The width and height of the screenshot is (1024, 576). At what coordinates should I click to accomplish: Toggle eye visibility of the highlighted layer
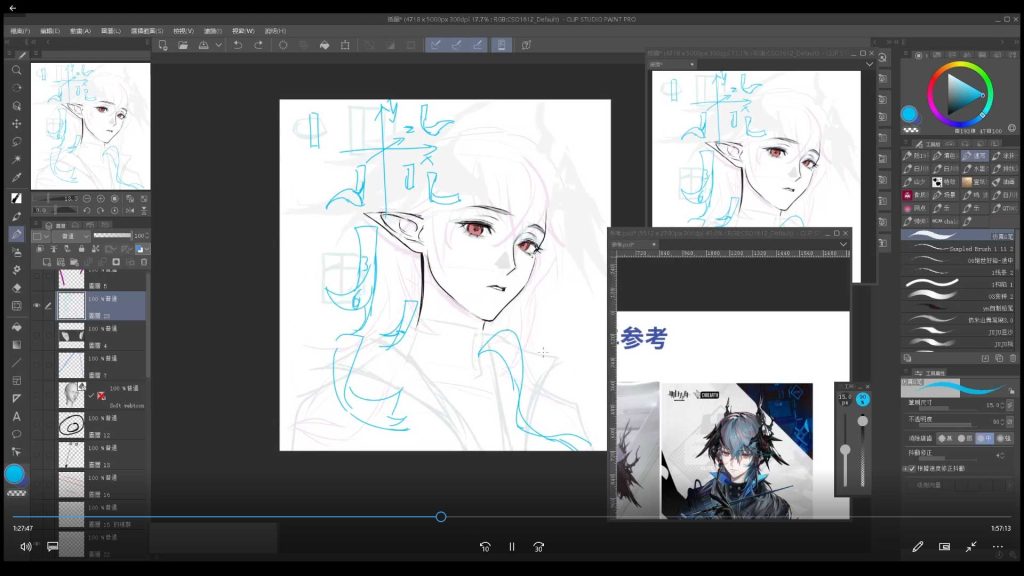click(x=37, y=305)
